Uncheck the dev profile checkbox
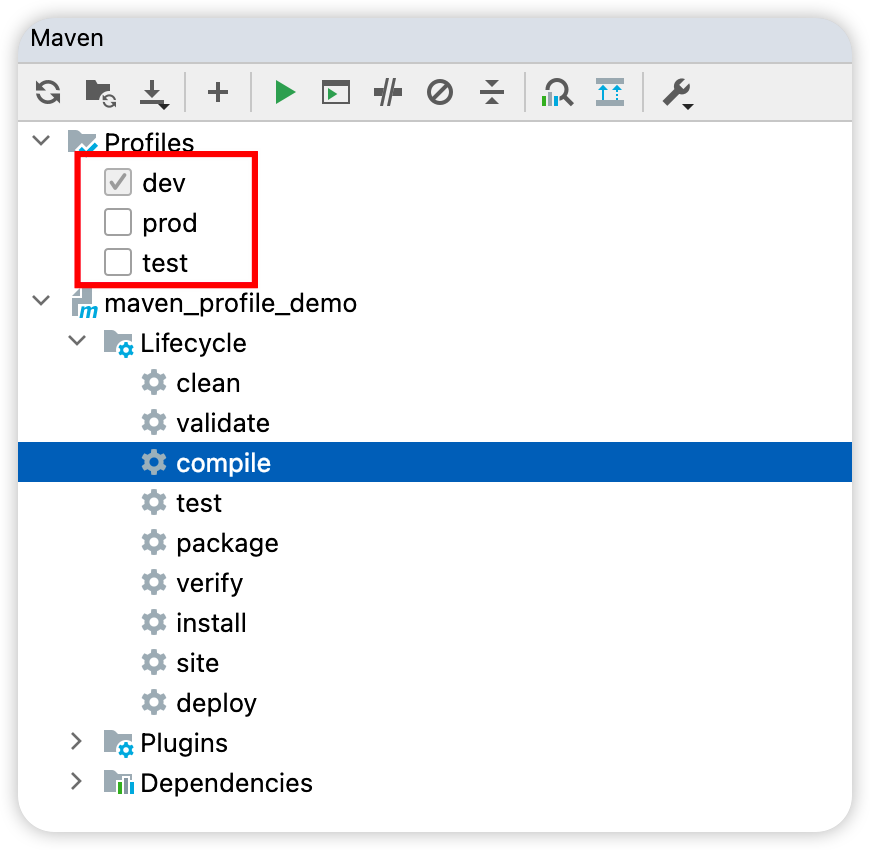The height and width of the screenshot is (850, 870). [x=118, y=183]
